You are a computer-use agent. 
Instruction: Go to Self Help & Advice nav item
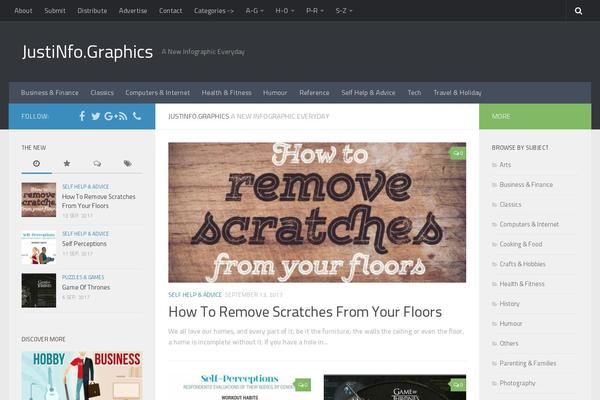368,93
